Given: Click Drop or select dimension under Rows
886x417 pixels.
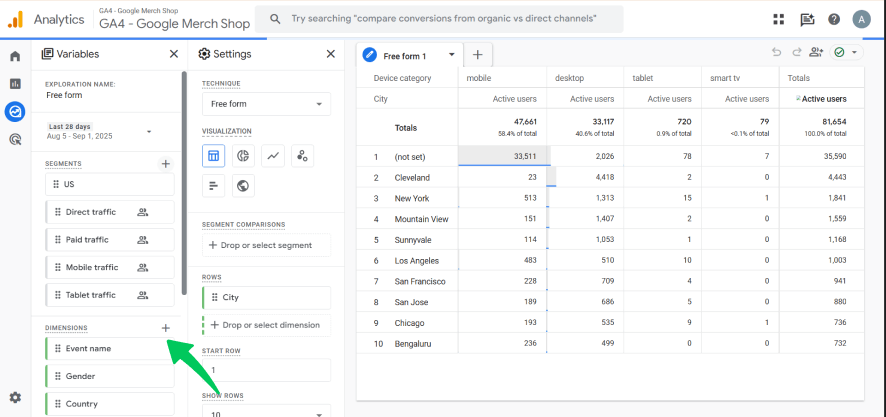Looking at the screenshot, I should pos(266,325).
